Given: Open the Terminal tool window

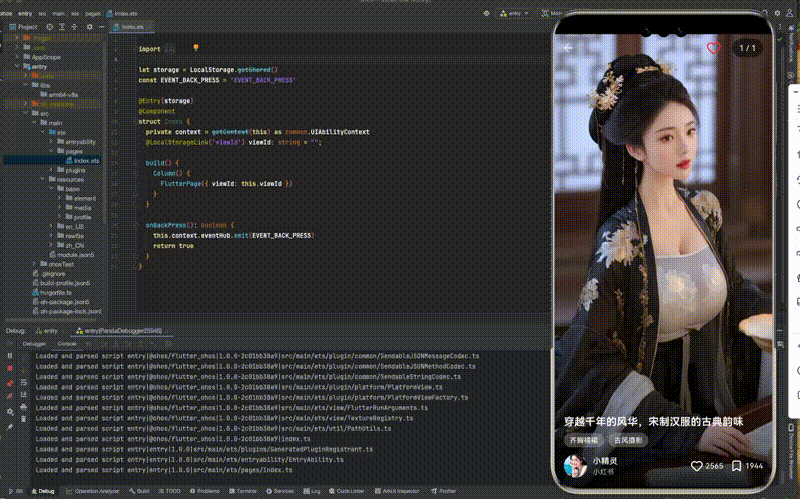Looking at the screenshot, I should tap(243, 491).
